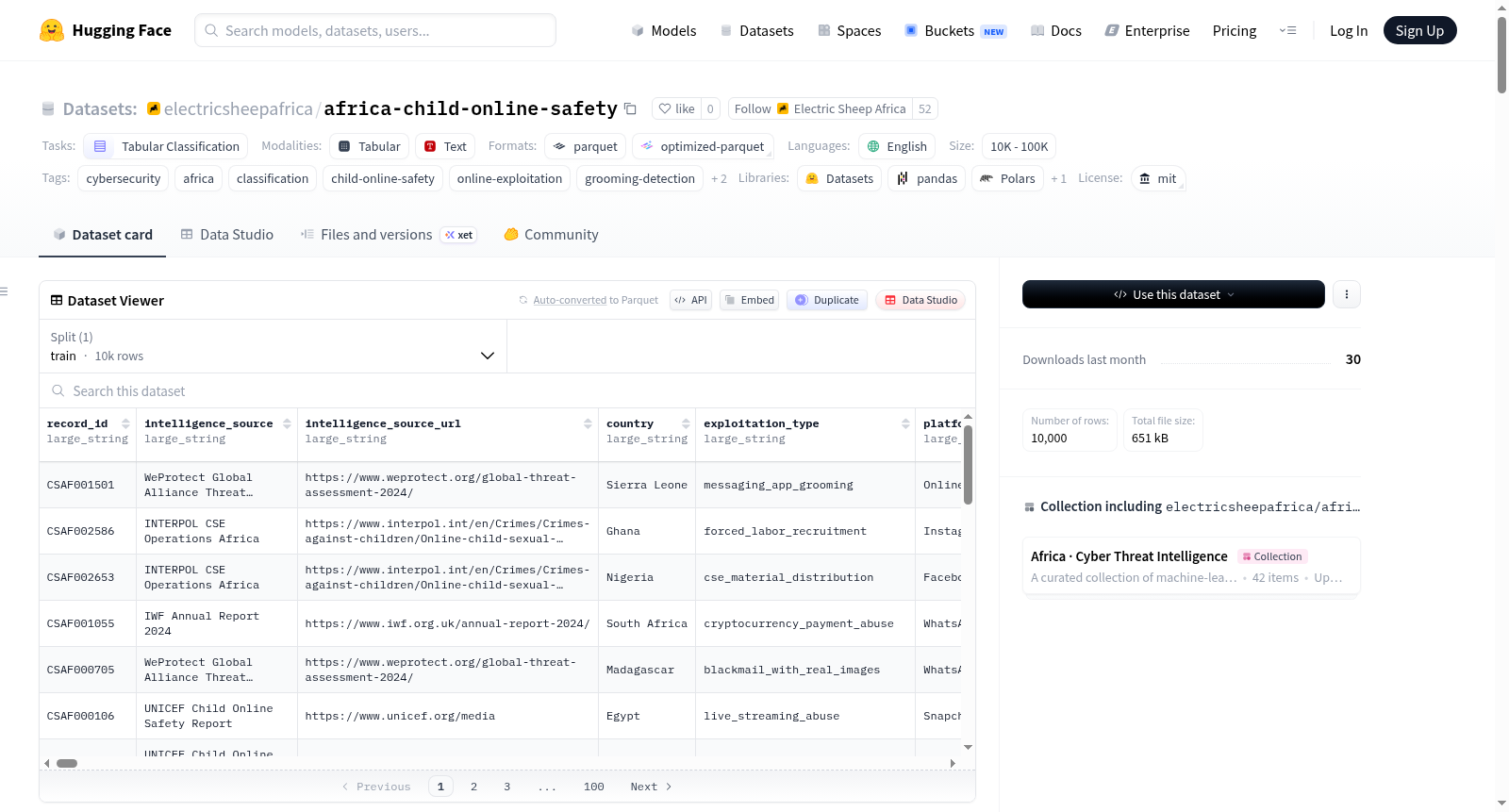The height and width of the screenshot is (812, 1509).
Task: Open the Docs nav item
Action: pos(1056,30)
